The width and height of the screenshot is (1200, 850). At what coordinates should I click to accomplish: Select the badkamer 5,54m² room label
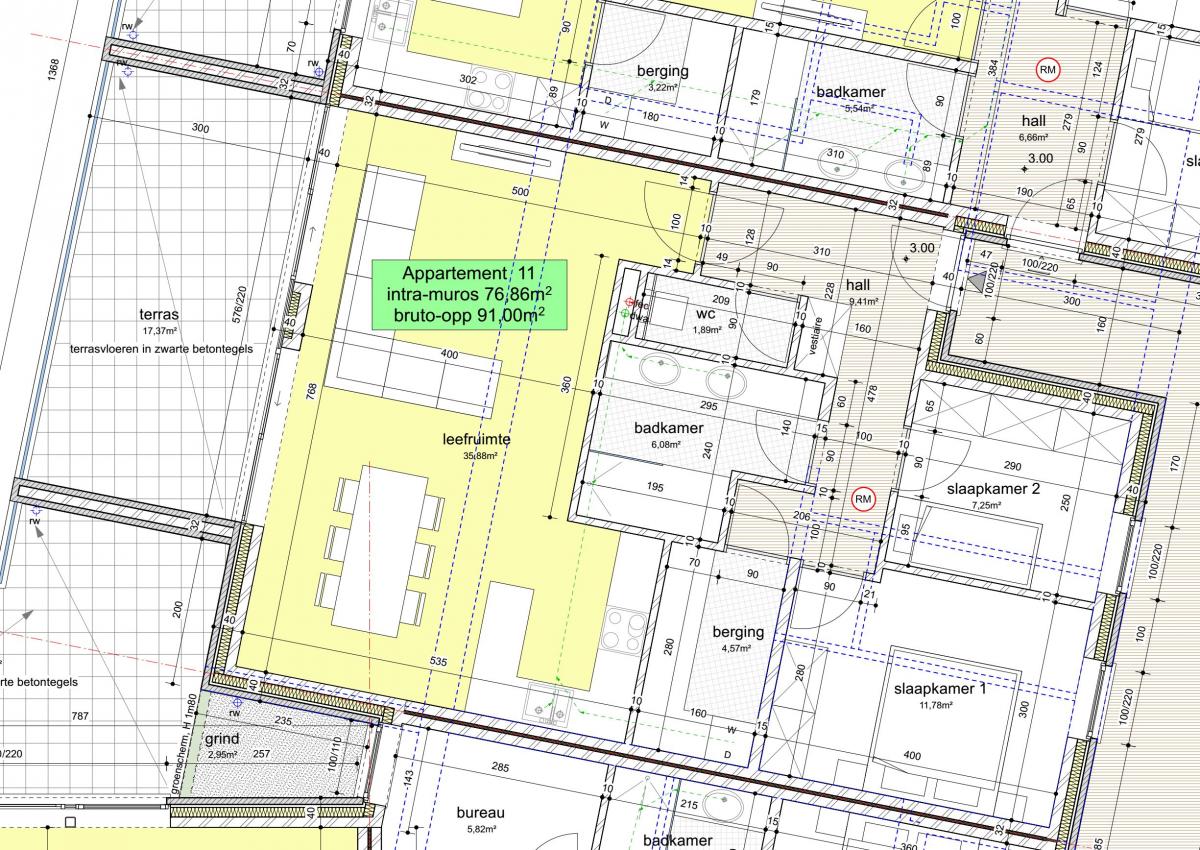click(850, 98)
